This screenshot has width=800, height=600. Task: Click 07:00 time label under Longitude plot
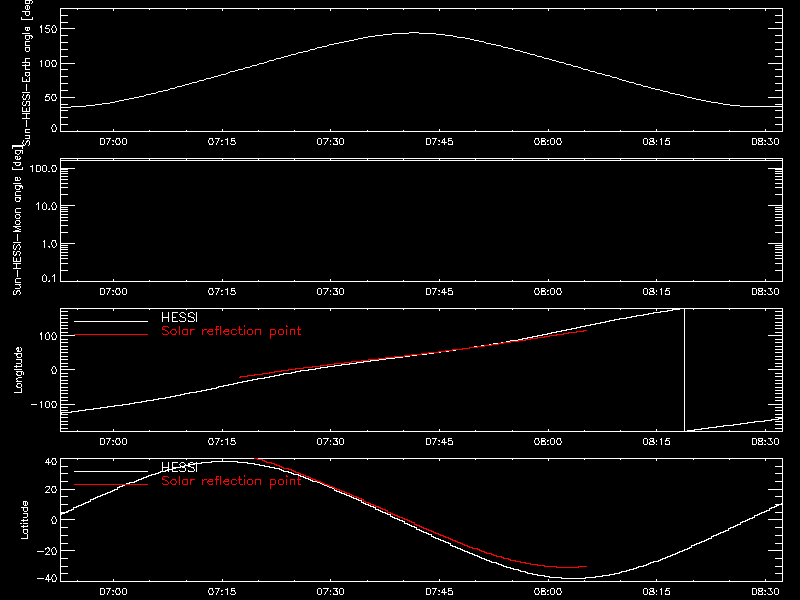(x=113, y=441)
